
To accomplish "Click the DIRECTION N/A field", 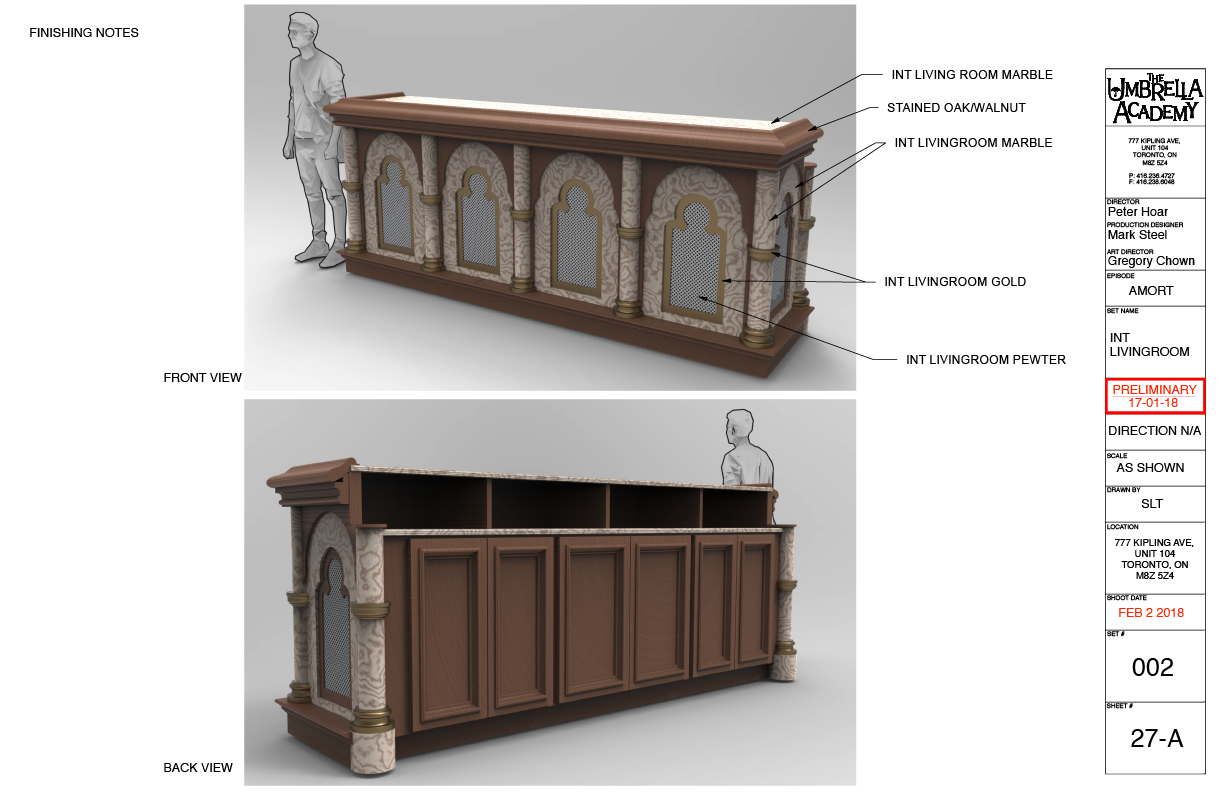I will [x=1154, y=430].
